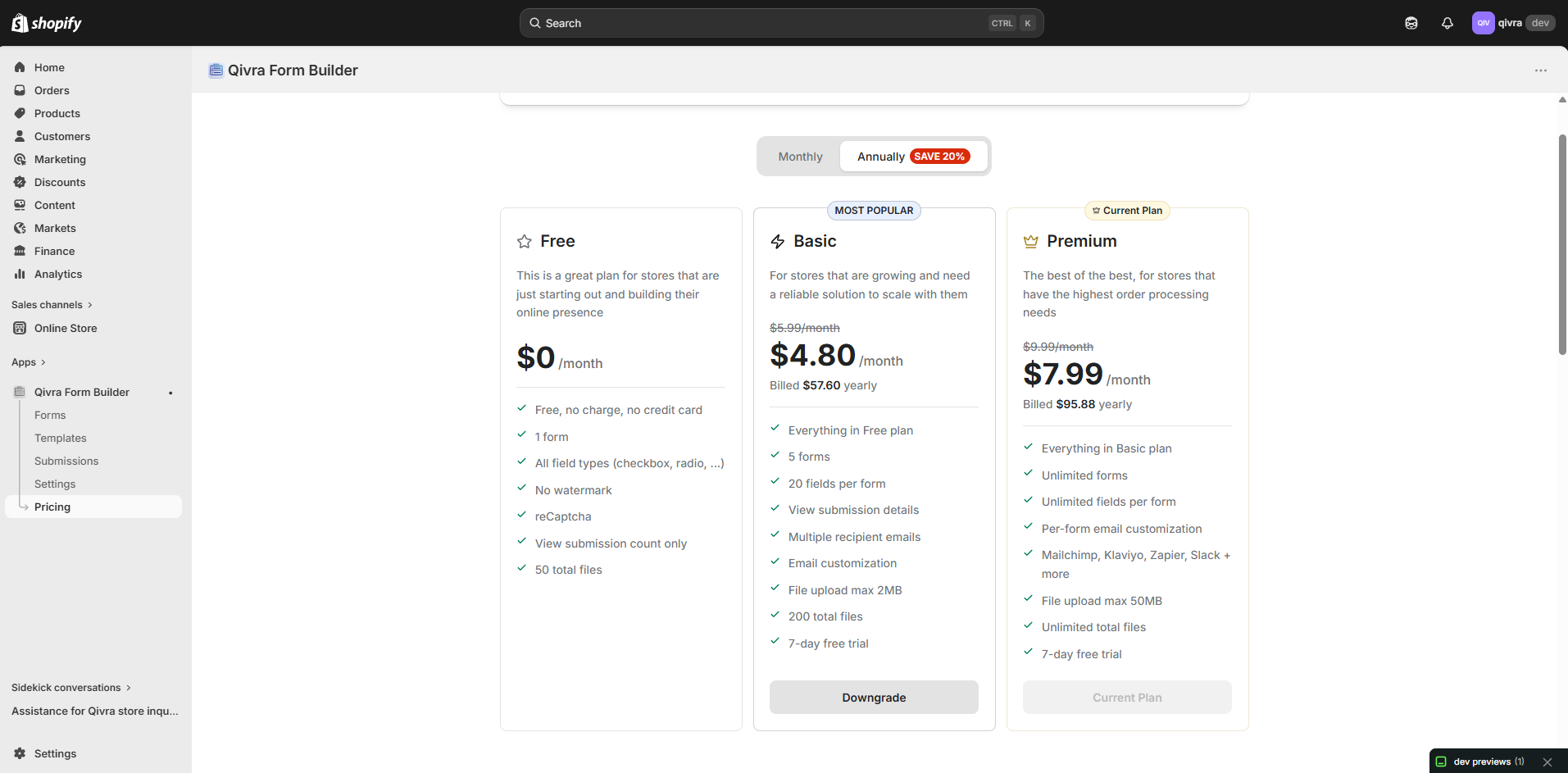Image resolution: width=1568 pixels, height=773 pixels.
Task: Expand Sales channels section
Action: [52, 305]
